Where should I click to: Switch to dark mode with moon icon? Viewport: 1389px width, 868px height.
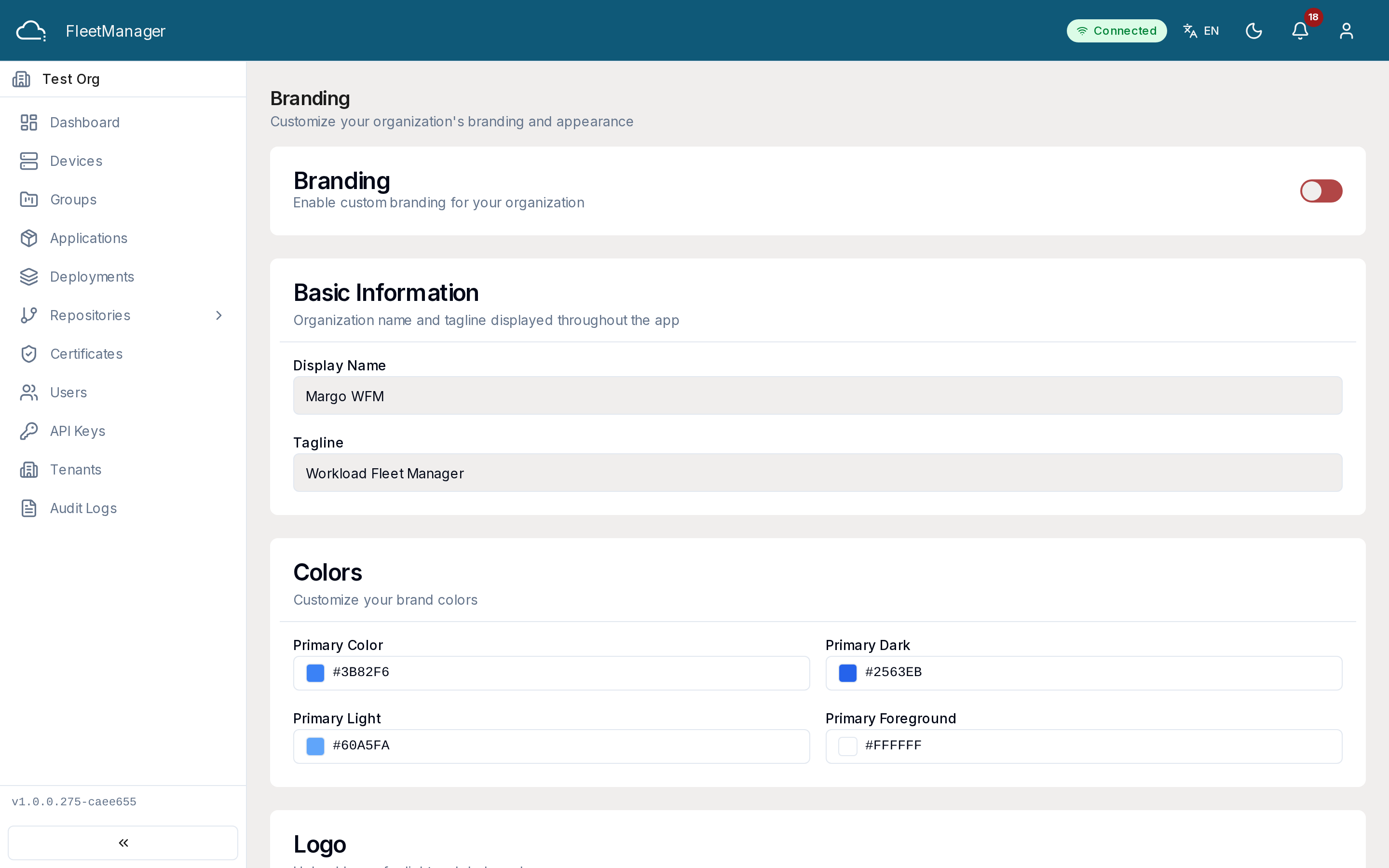point(1253,31)
